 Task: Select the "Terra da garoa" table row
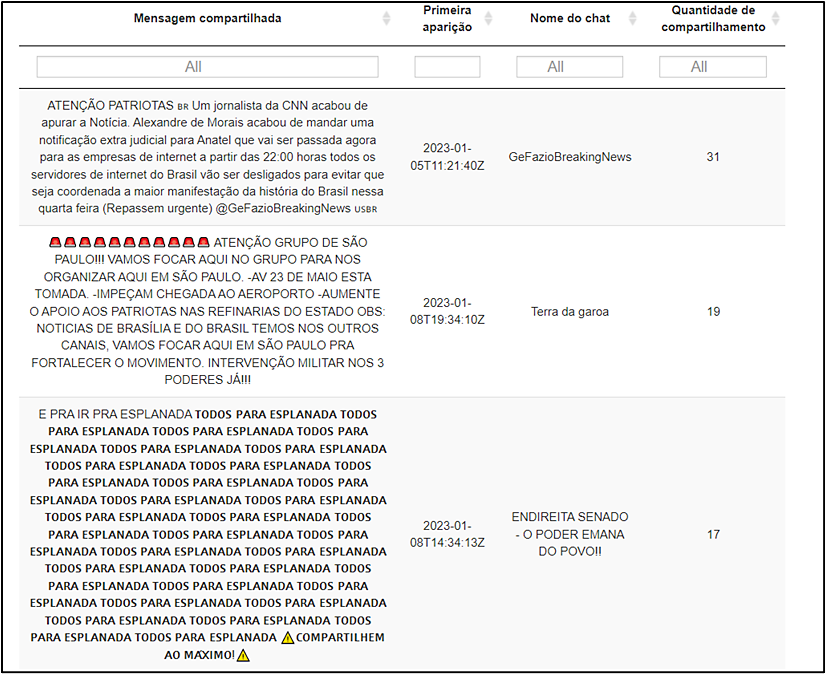[x=571, y=311]
